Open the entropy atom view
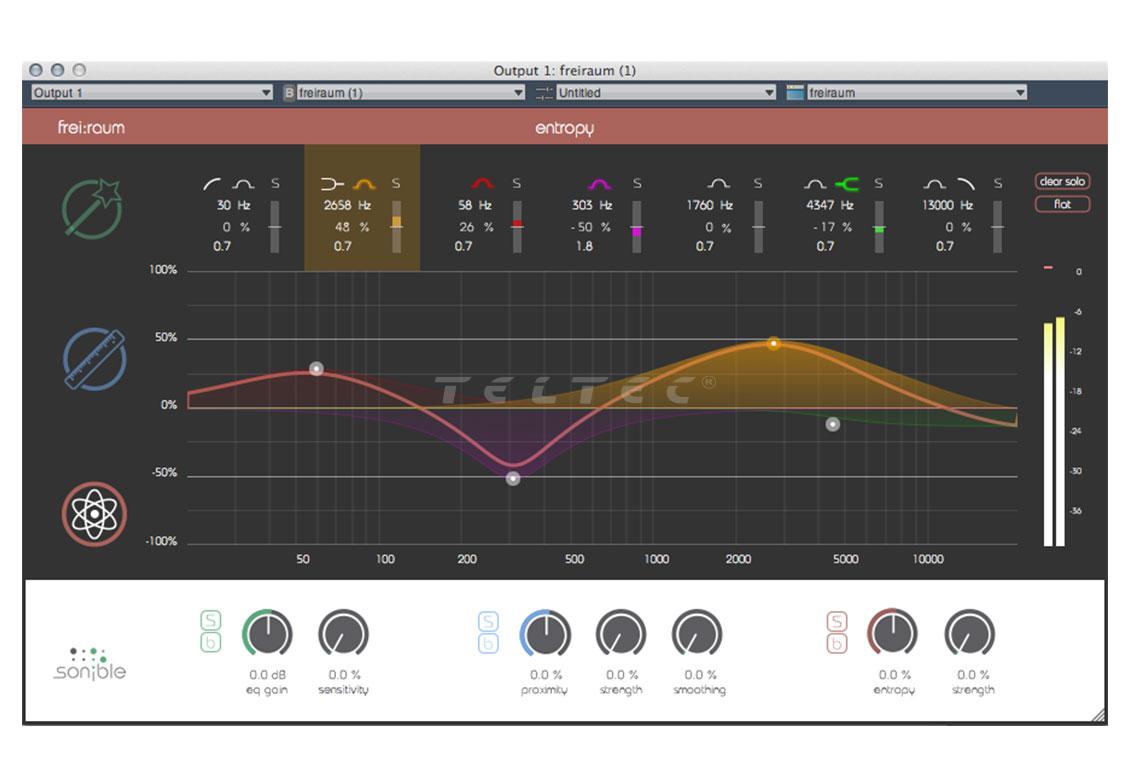Screen dimensions: 1140x782 (95, 514)
